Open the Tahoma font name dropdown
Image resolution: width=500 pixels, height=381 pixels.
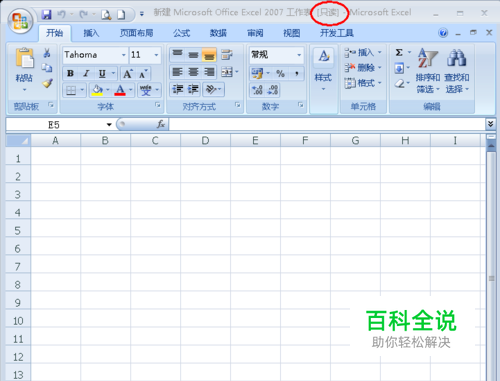(x=124, y=55)
